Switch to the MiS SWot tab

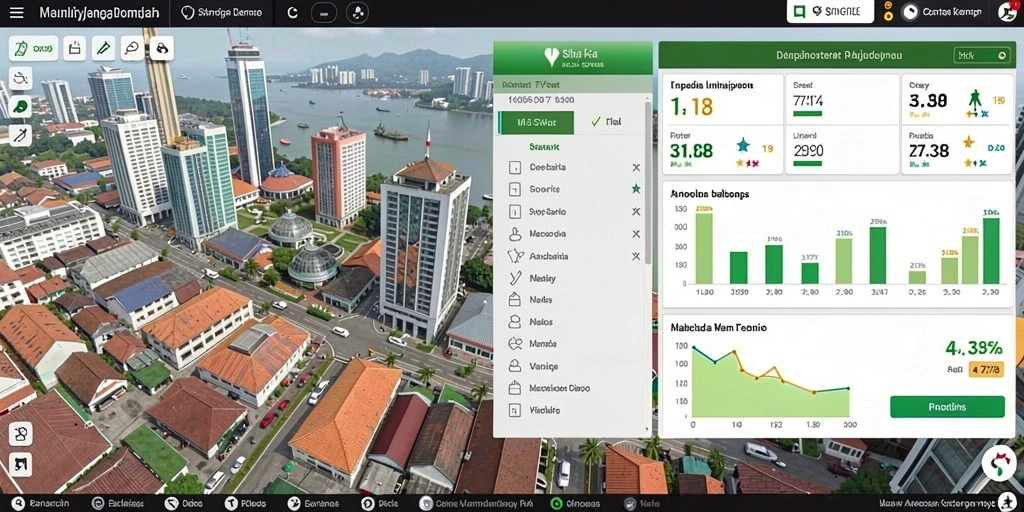pos(536,122)
